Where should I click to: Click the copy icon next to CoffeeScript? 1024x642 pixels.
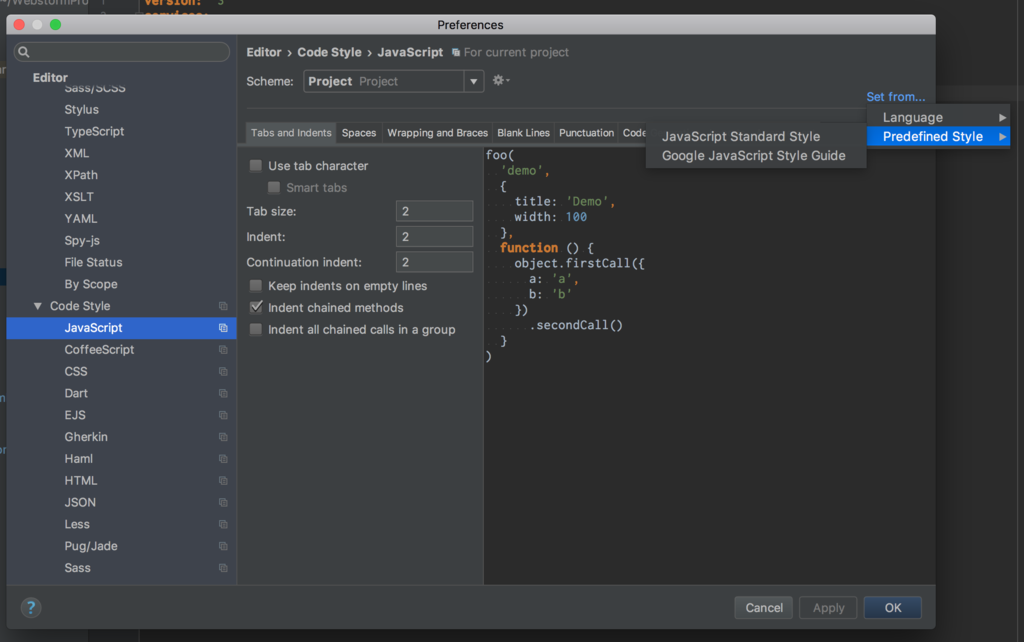point(223,349)
